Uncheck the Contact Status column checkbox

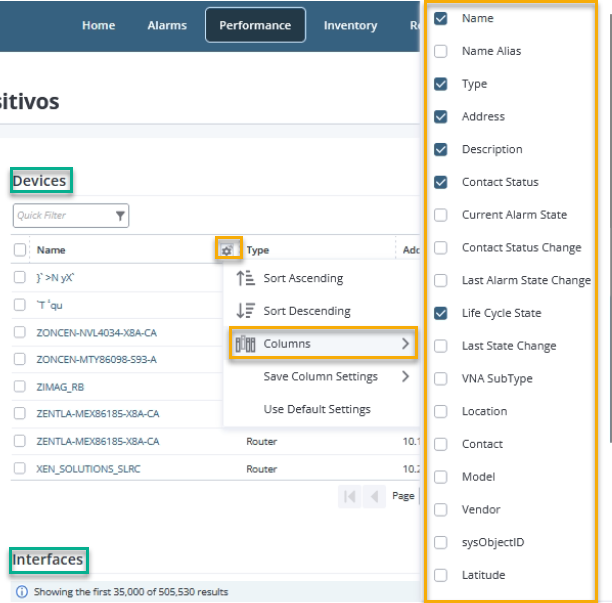441,182
